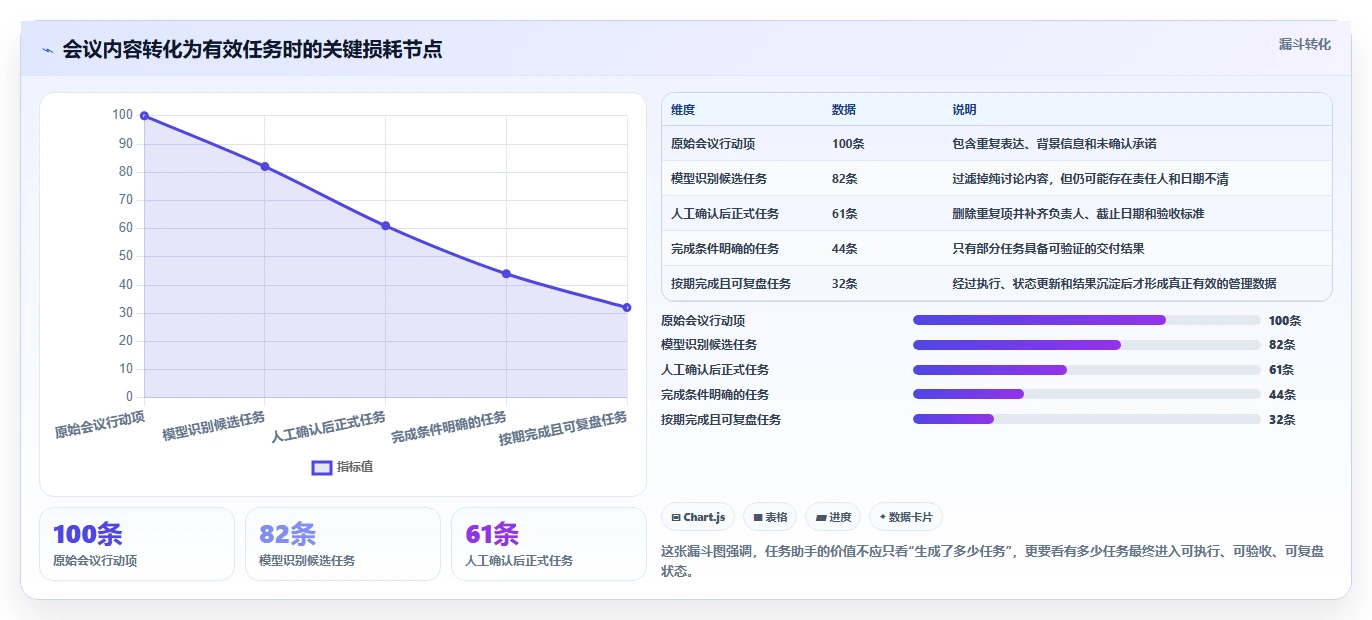
Task: Click the description 包含重复表达、背景信息和未确认承诺
Action: point(1055,144)
